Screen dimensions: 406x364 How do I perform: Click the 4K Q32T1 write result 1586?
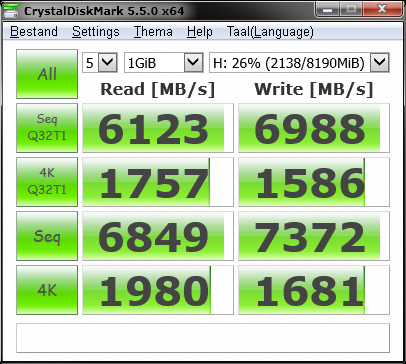(x=314, y=182)
